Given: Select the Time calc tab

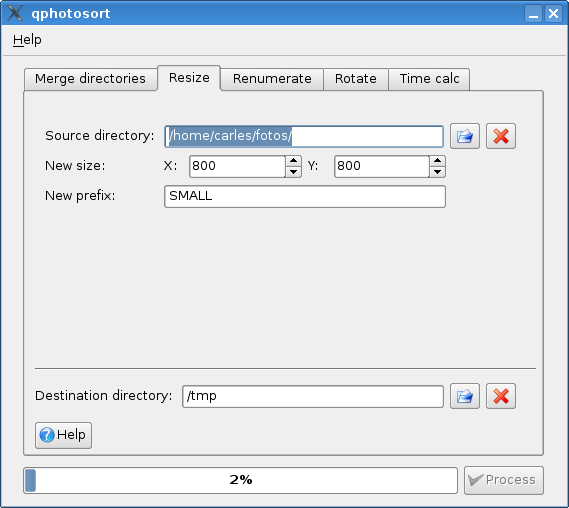Looking at the screenshot, I should (x=429, y=79).
